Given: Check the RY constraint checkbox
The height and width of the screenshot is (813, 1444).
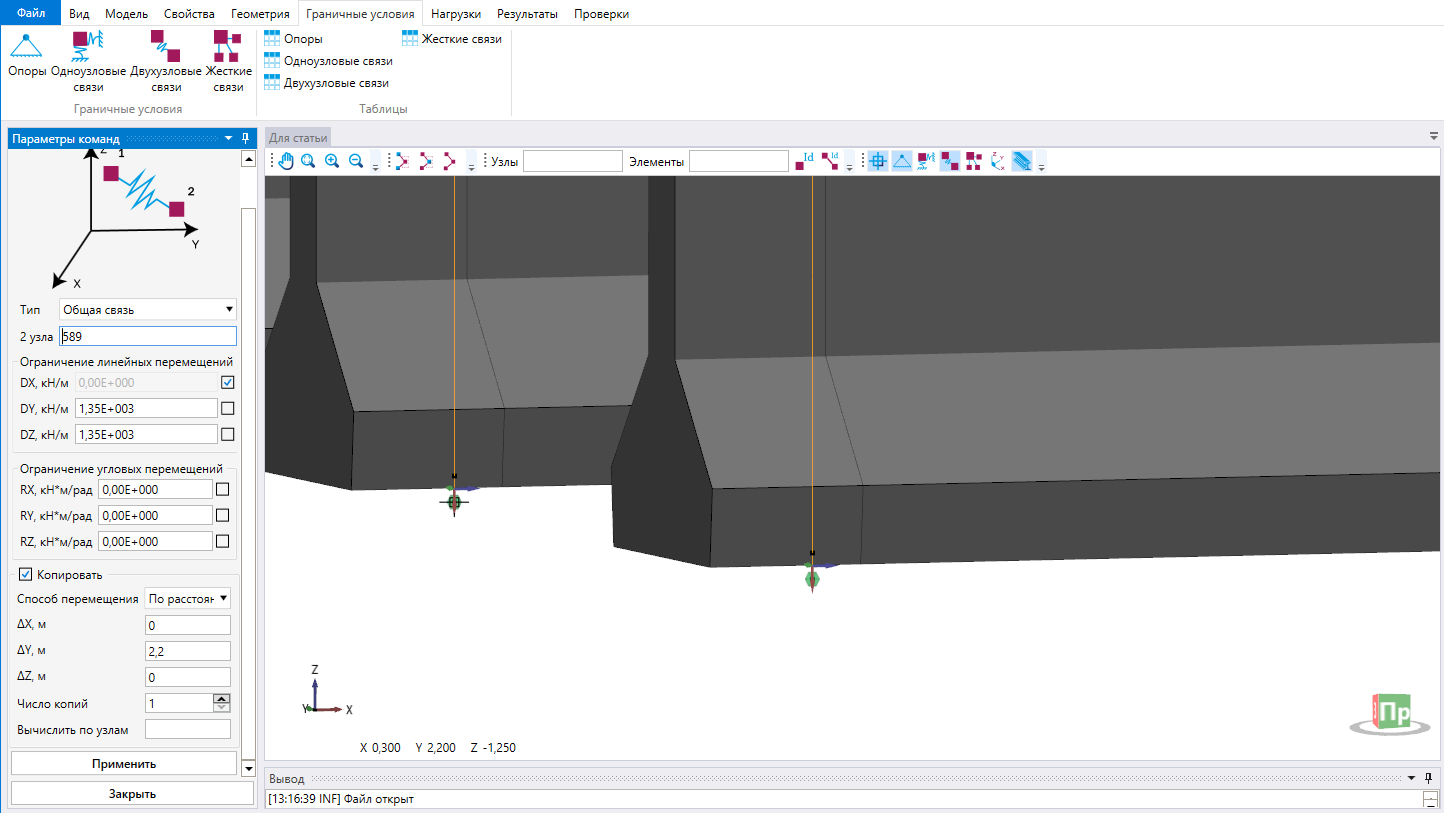Looking at the screenshot, I should 222,515.
